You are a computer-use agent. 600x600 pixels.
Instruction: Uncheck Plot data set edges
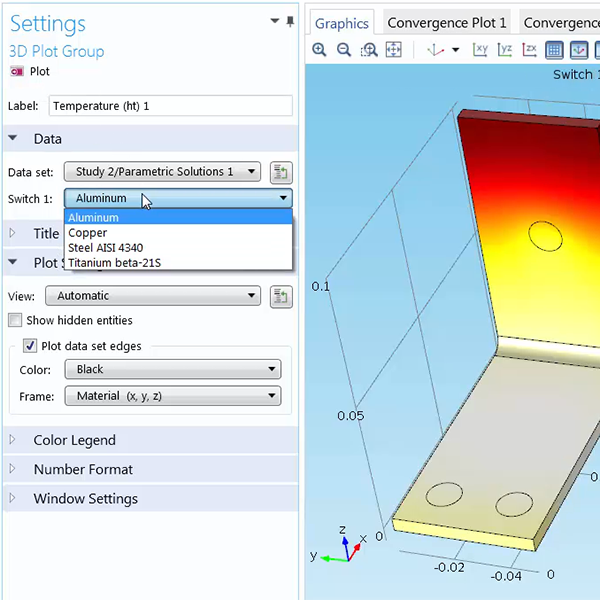point(30,346)
